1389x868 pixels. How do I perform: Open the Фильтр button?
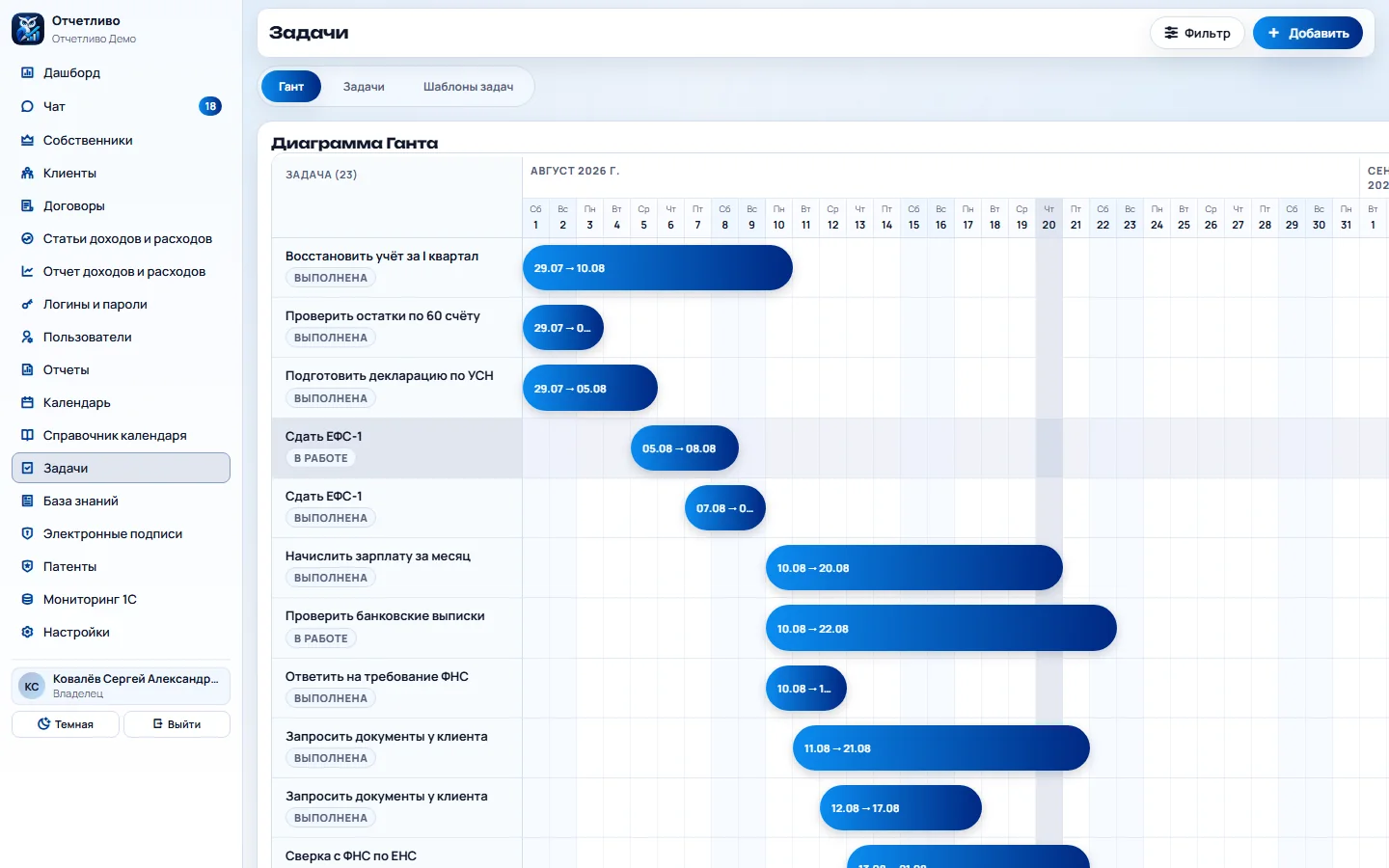point(1197,33)
